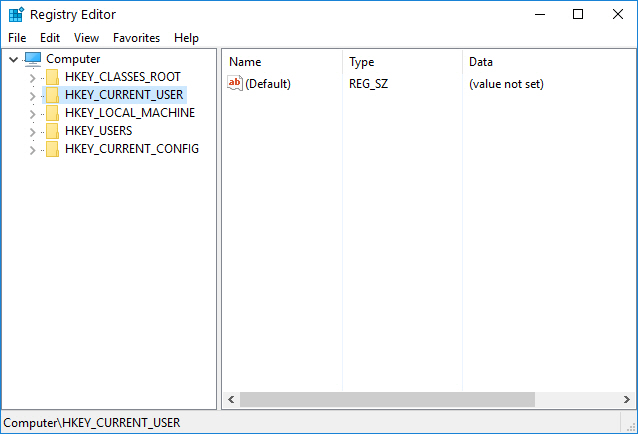Close the Registry Editor window

(x=618, y=15)
